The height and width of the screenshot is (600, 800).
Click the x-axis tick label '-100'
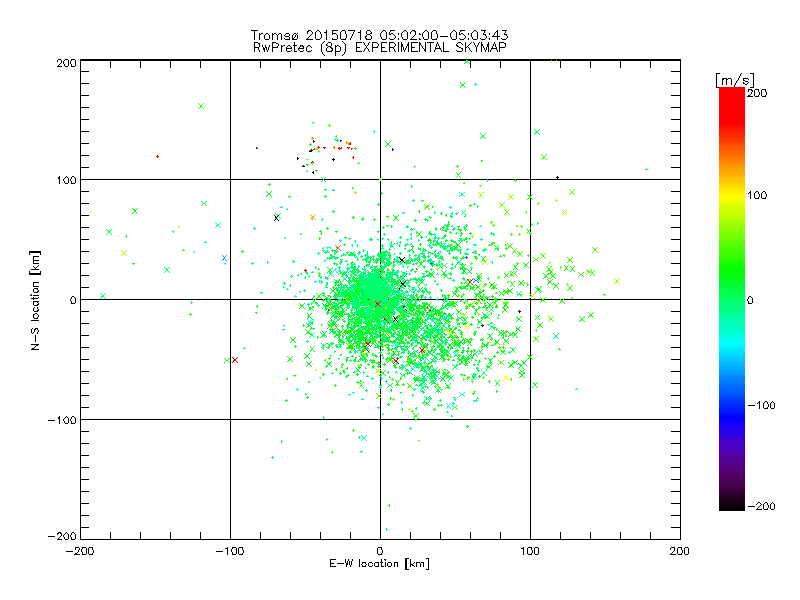(x=230, y=551)
